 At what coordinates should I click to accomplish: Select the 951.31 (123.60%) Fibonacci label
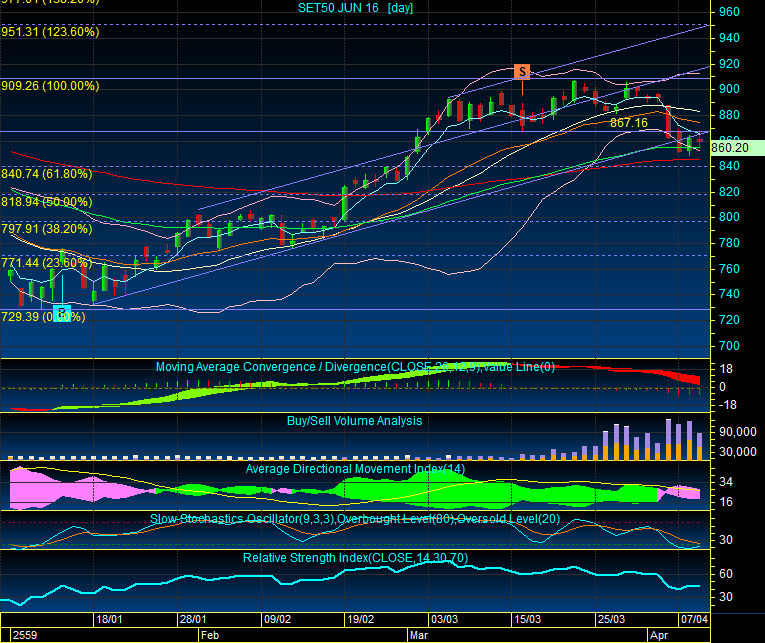point(50,32)
